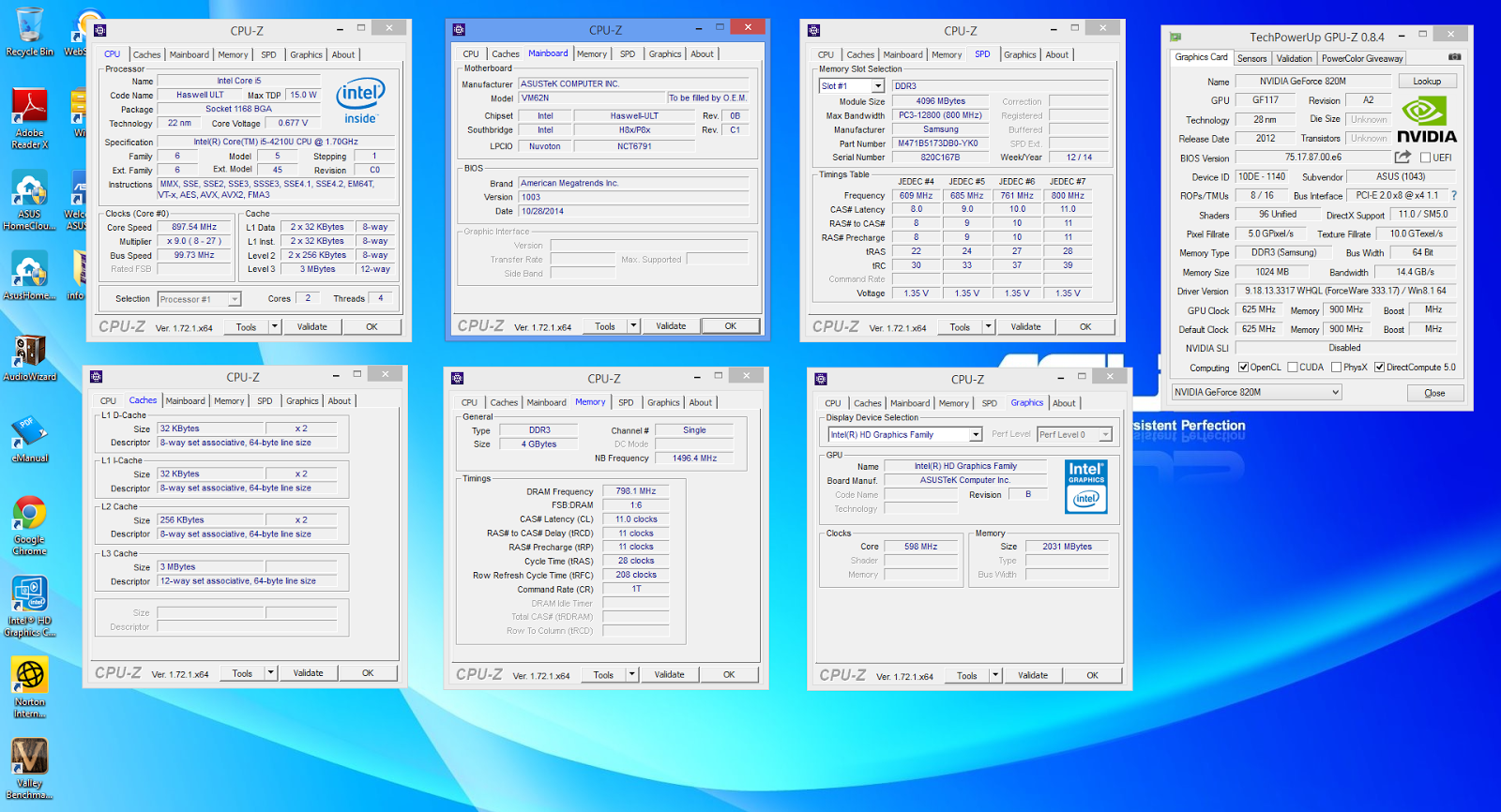Click the GPU-Z title bar application icon
This screenshot has height=812, width=1501.
[x=1175, y=38]
